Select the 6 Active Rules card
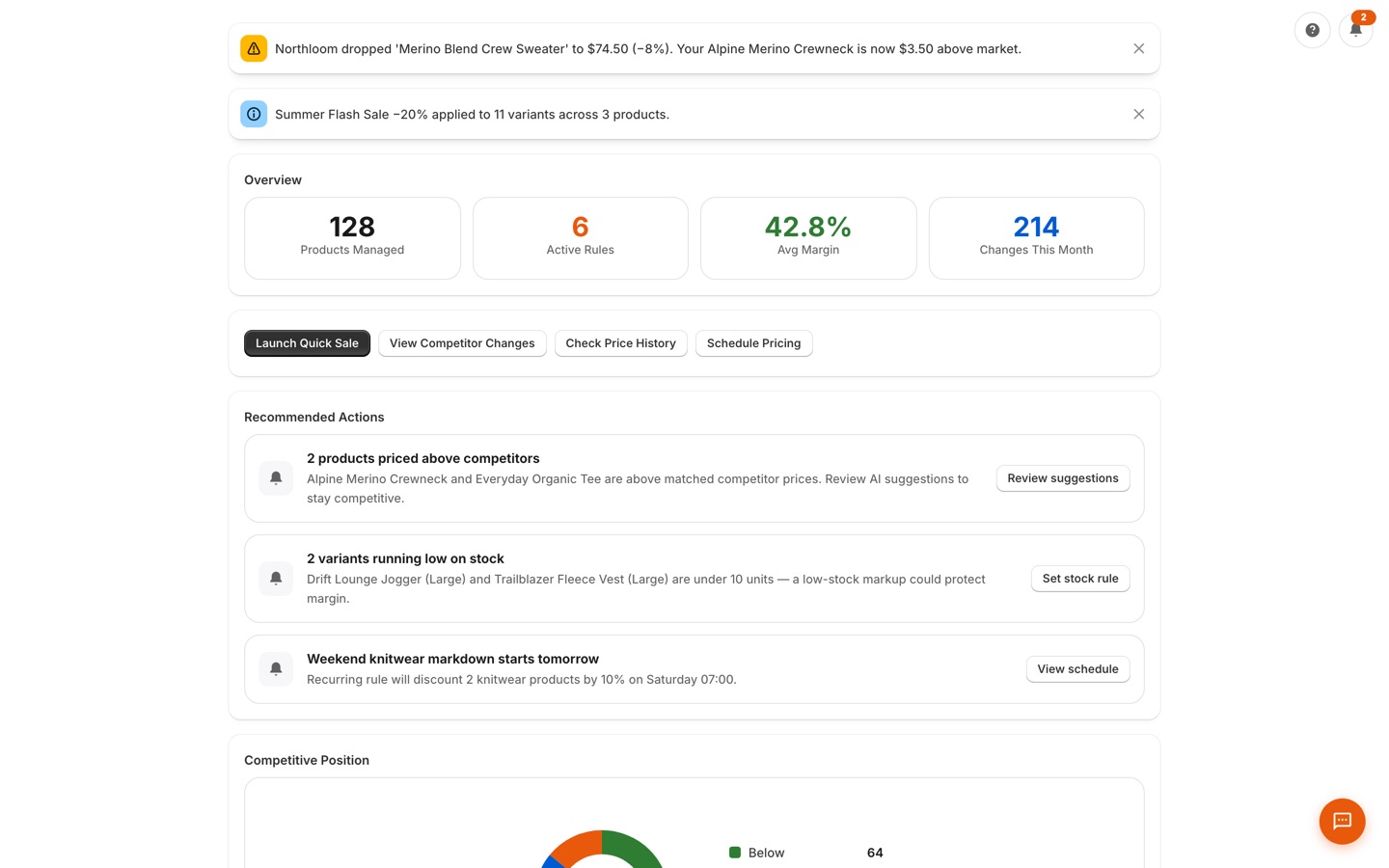The height and width of the screenshot is (868, 1389). pos(580,238)
